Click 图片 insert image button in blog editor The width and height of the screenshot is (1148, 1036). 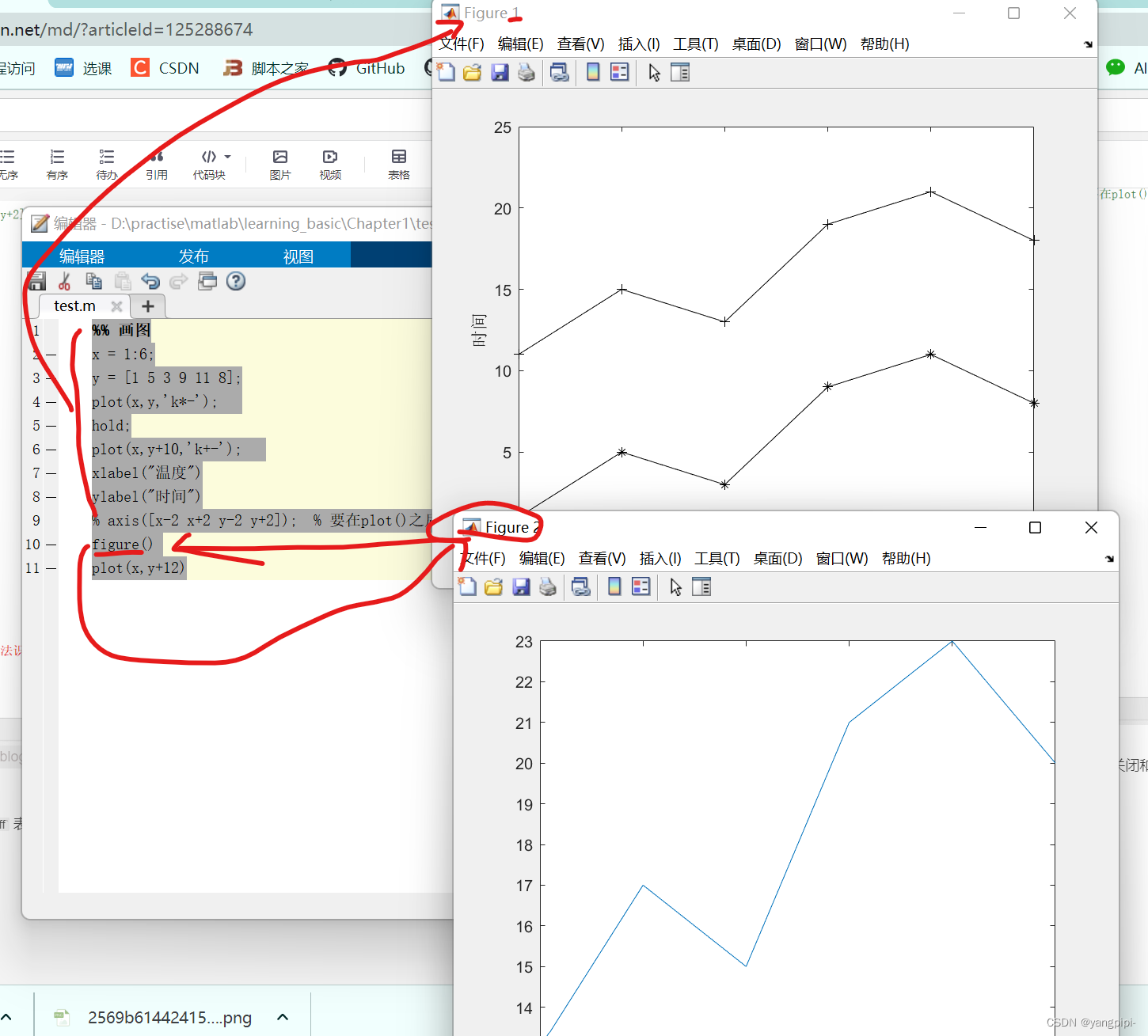point(280,165)
